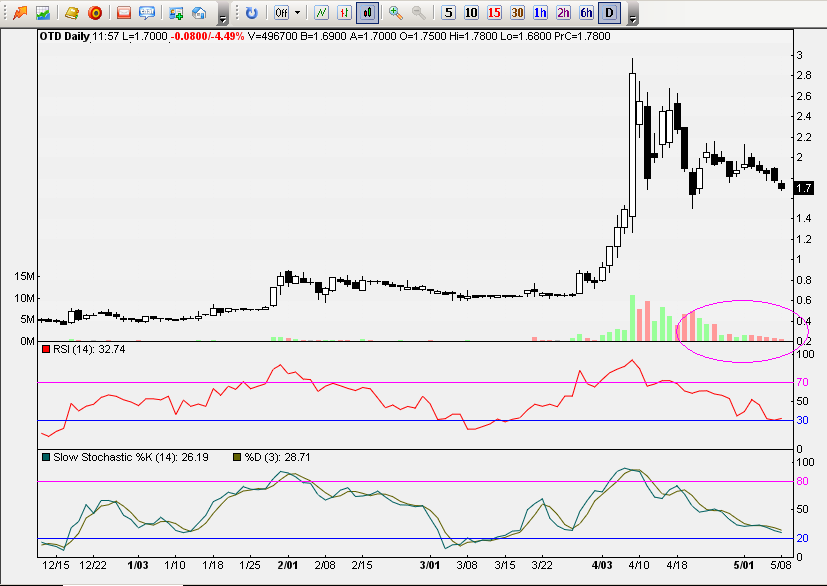Click the orange arrow icon in toolbar
The height and width of the screenshot is (586, 827).
tap(20, 13)
